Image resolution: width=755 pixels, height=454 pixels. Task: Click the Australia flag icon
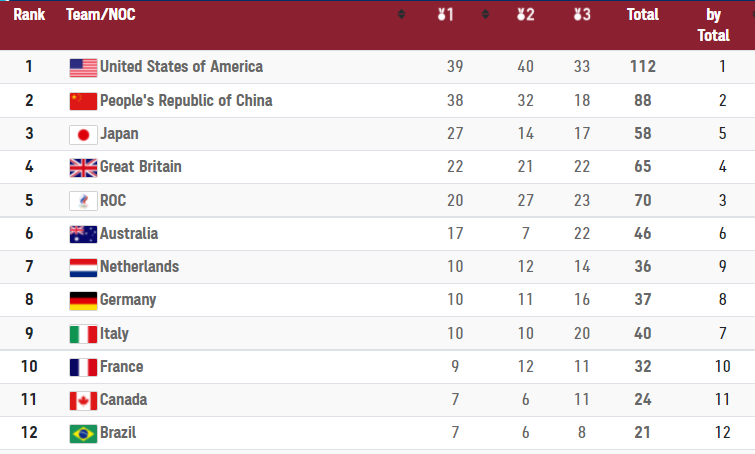(x=83, y=234)
